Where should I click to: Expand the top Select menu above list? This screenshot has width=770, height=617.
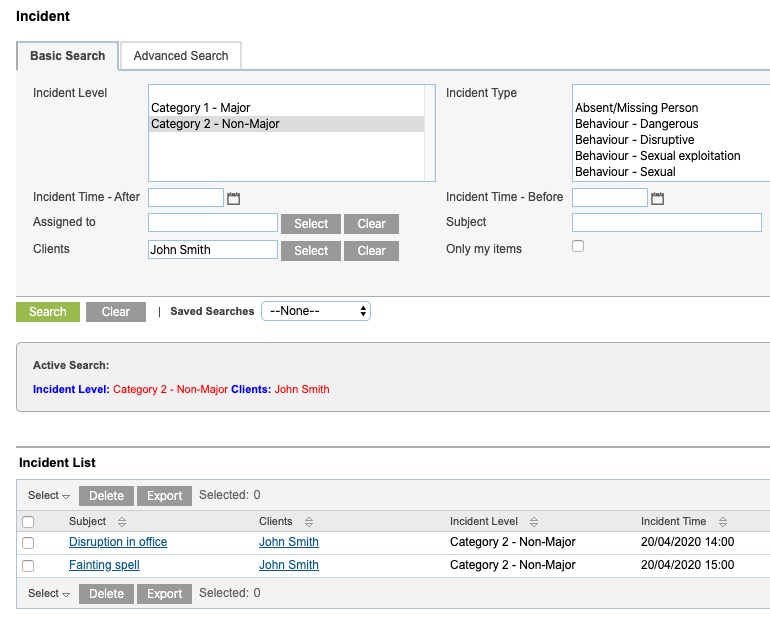tap(49, 495)
